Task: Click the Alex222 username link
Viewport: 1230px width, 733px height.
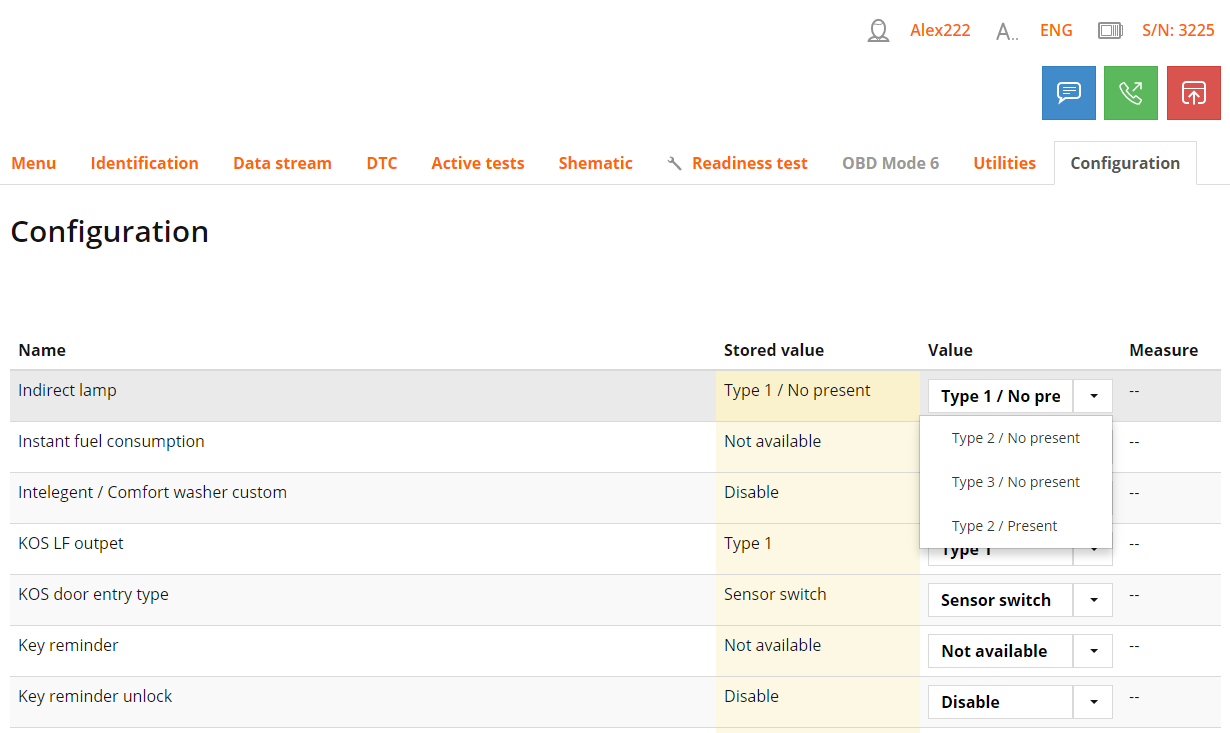Action: coord(940,30)
